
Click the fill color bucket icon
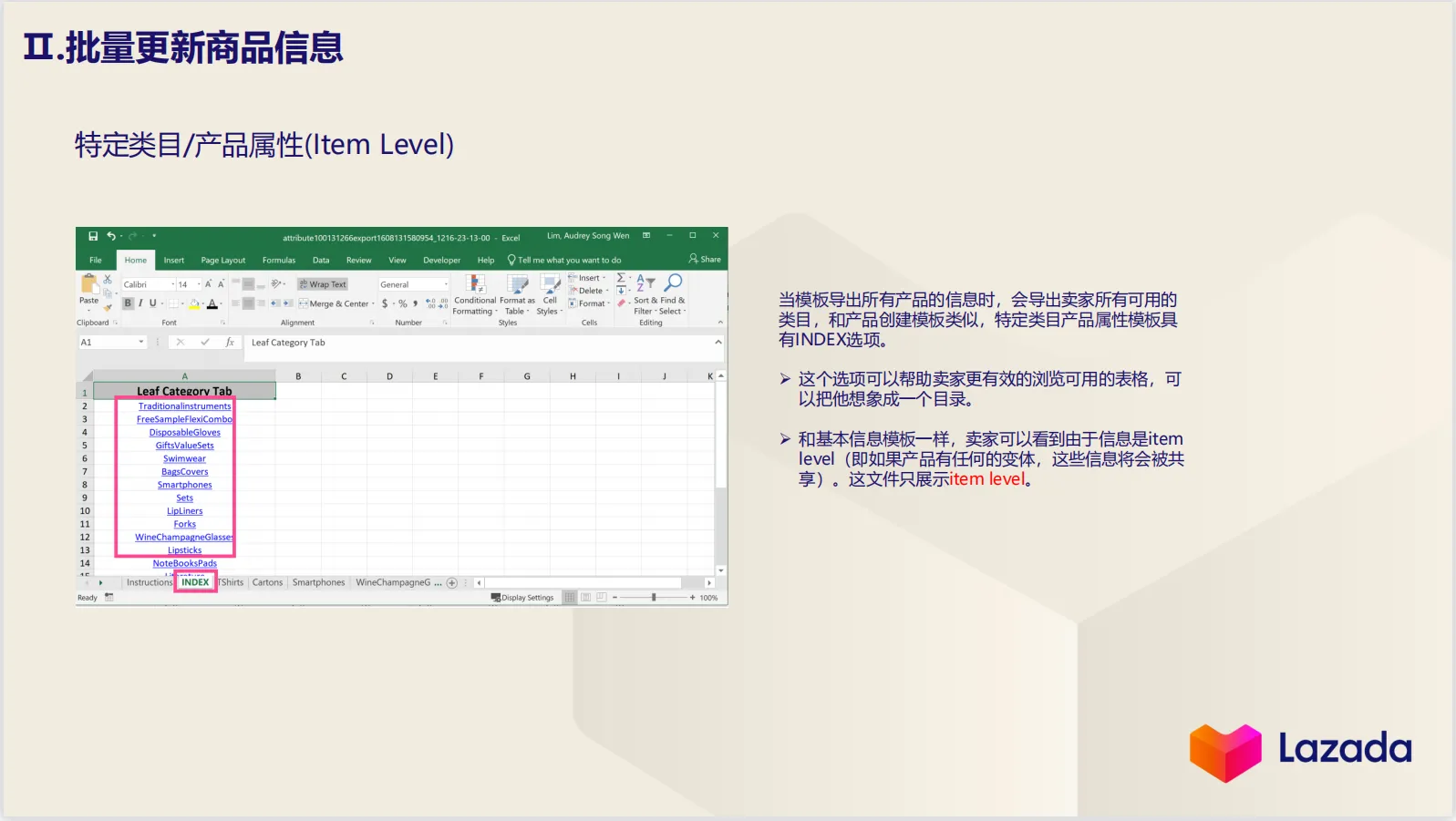(194, 303)
